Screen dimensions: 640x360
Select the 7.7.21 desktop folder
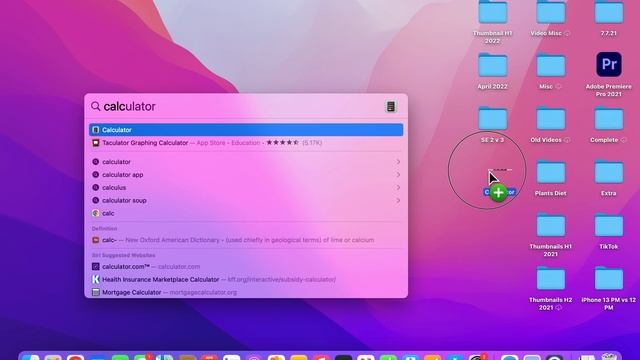[609, 18]
